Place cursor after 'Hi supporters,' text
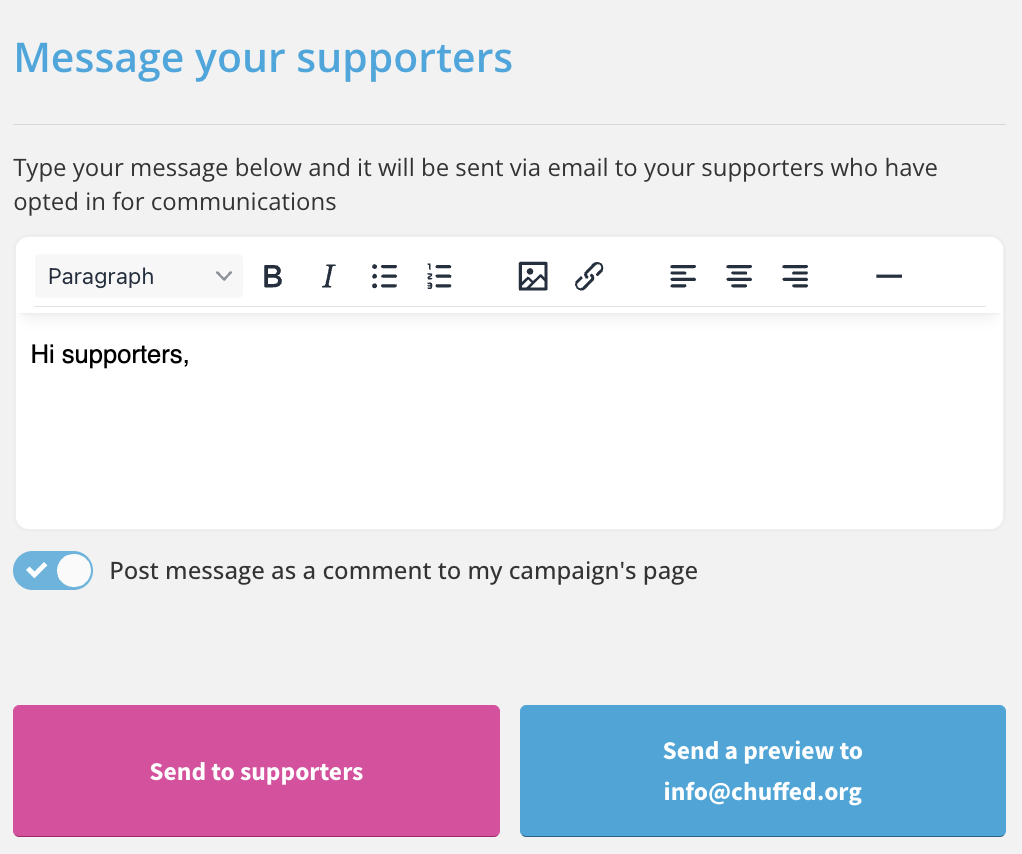The width and height of the screenshot is (1022, 854). (x=190, y=355)
